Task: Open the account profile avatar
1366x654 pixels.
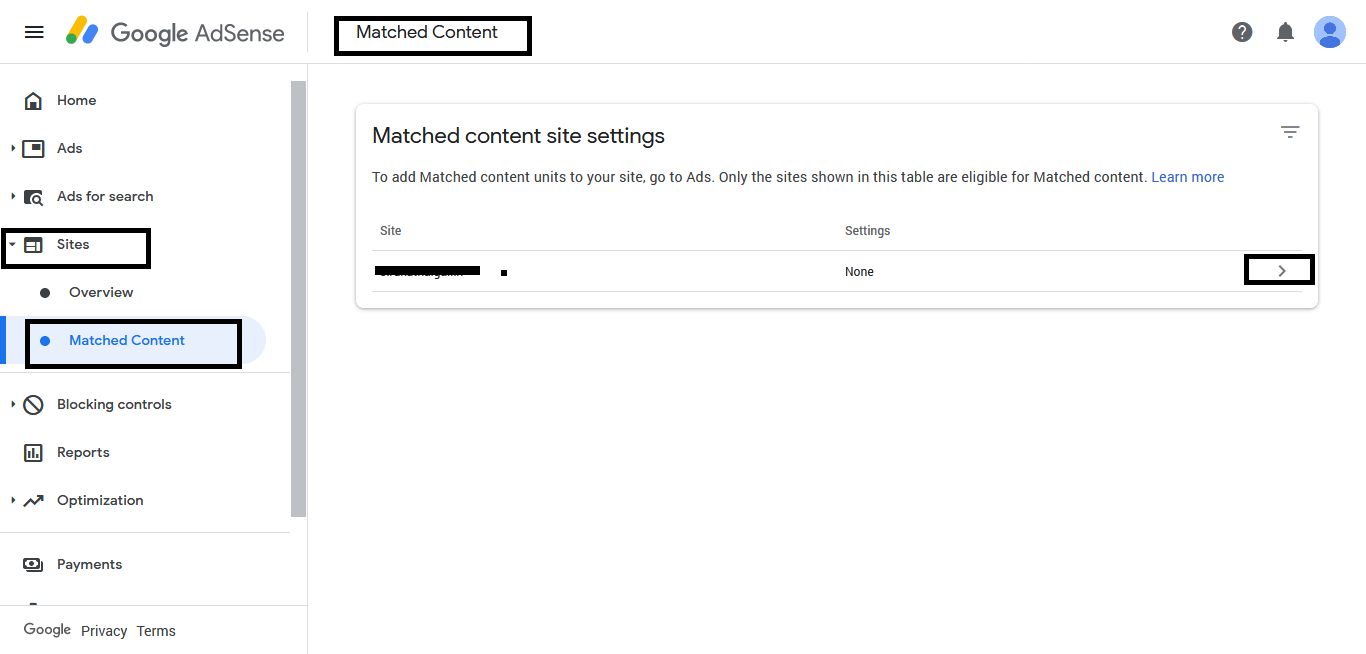Action: point(1330,32)
